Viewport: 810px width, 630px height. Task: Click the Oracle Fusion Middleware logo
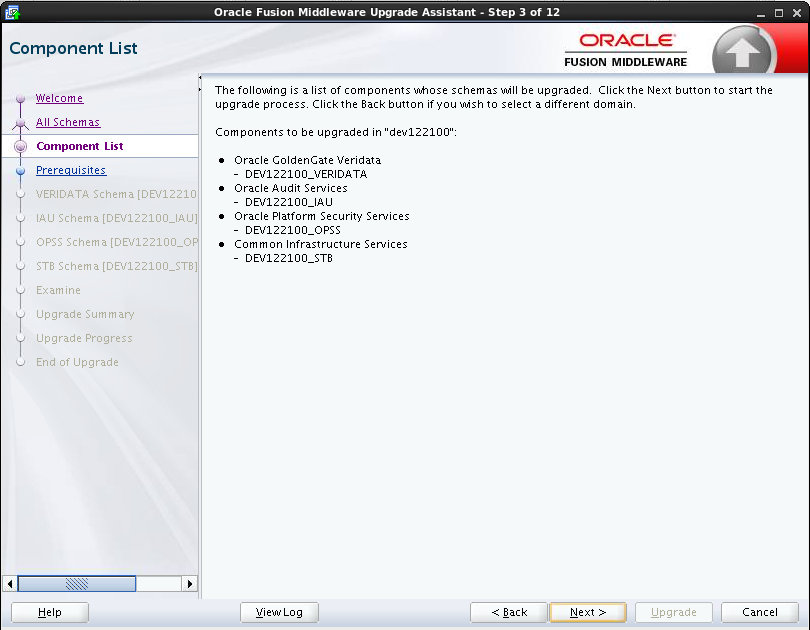626,50
